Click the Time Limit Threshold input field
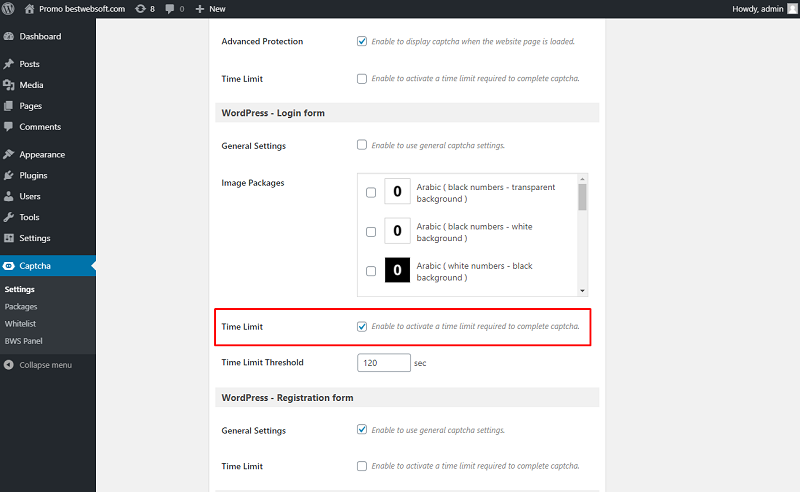 pos(384,362)
